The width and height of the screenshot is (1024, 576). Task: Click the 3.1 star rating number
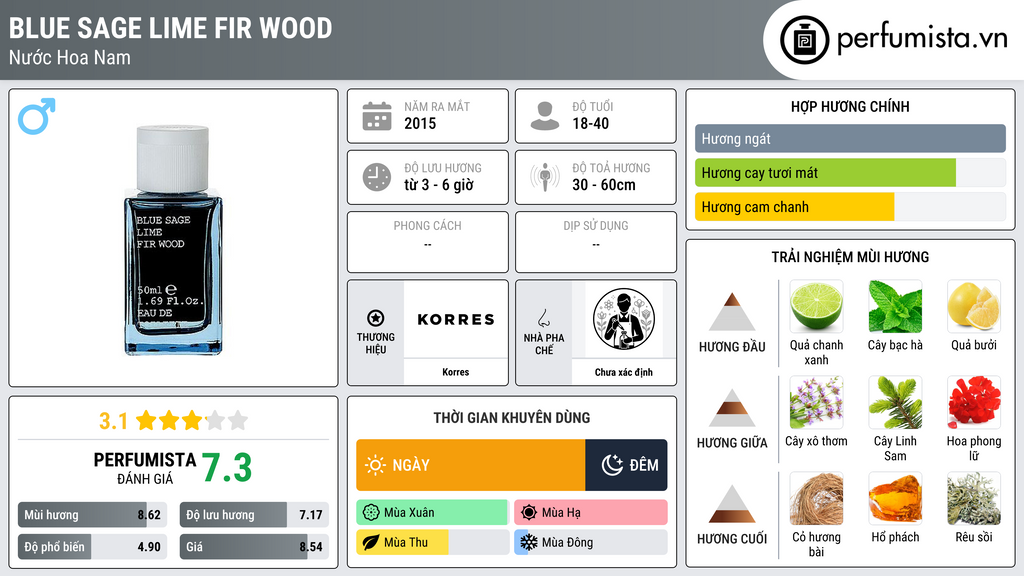114,421
